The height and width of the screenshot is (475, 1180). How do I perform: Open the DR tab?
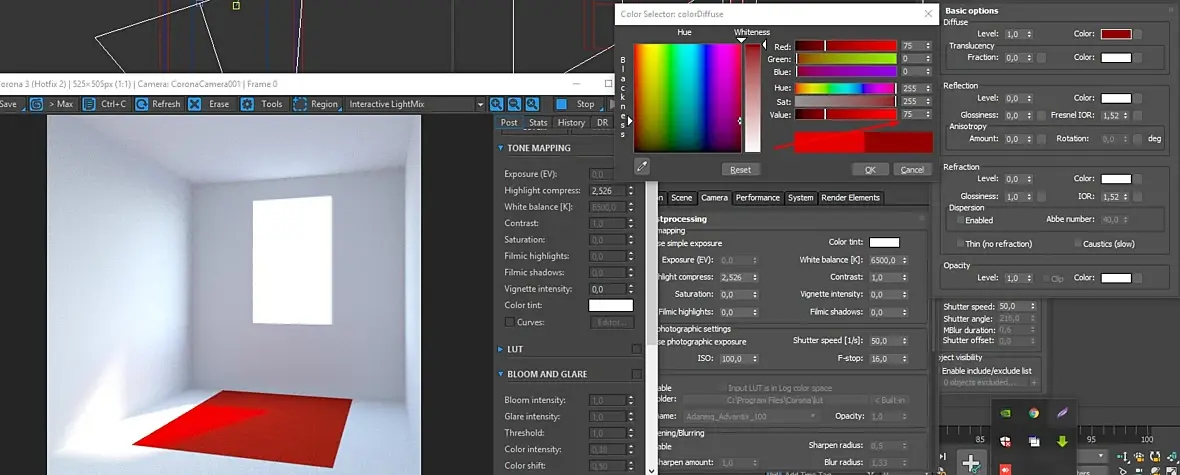tap(602, 123)
